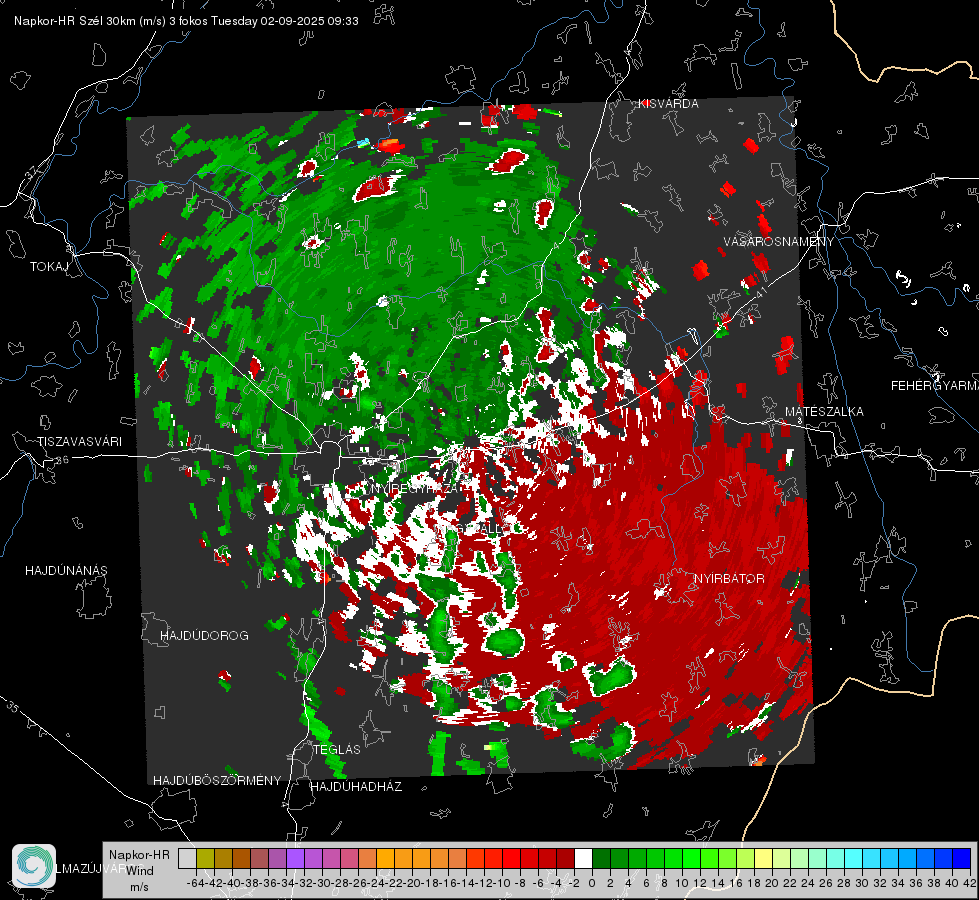Choose the violet legend swatch between -34 and -32

(295, 859)
